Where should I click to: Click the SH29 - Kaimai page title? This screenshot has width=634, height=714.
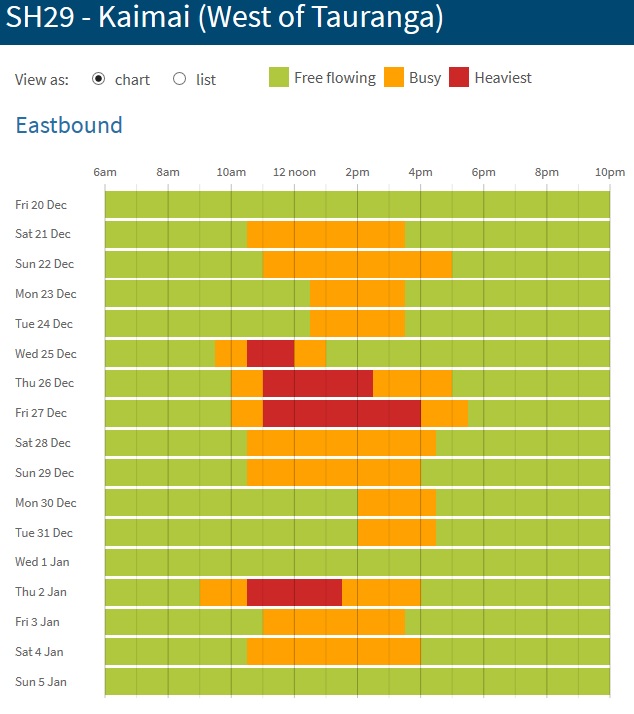pyautogui.click(x=225, y=18)
